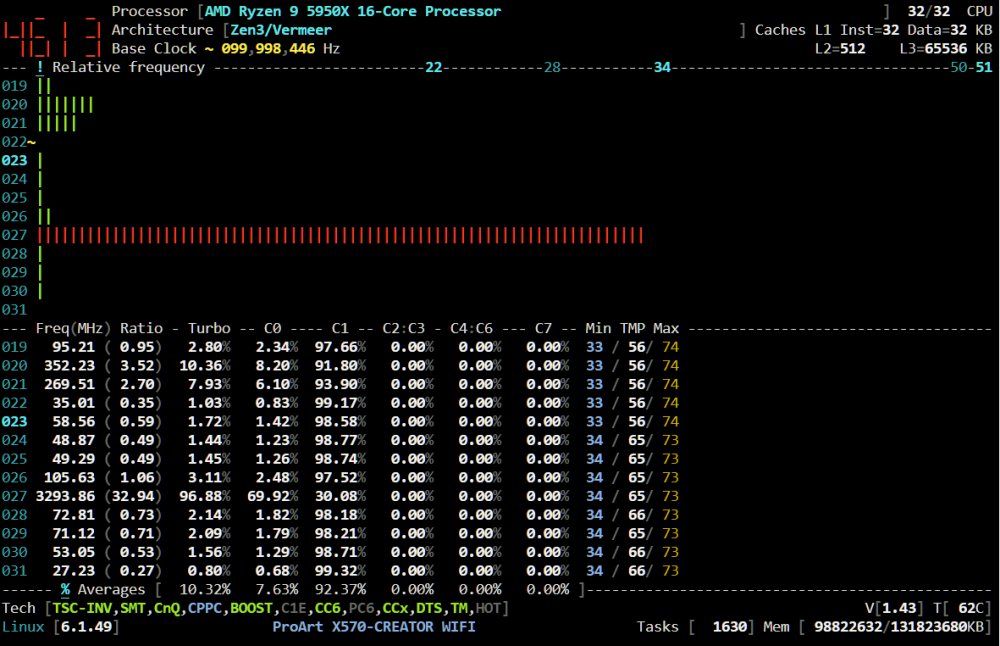The image size is (1000, 646).
Task: Select the ProArt X570-CREATOR WIFI board name
Action: pyautogui.click(x=374, y=627)
